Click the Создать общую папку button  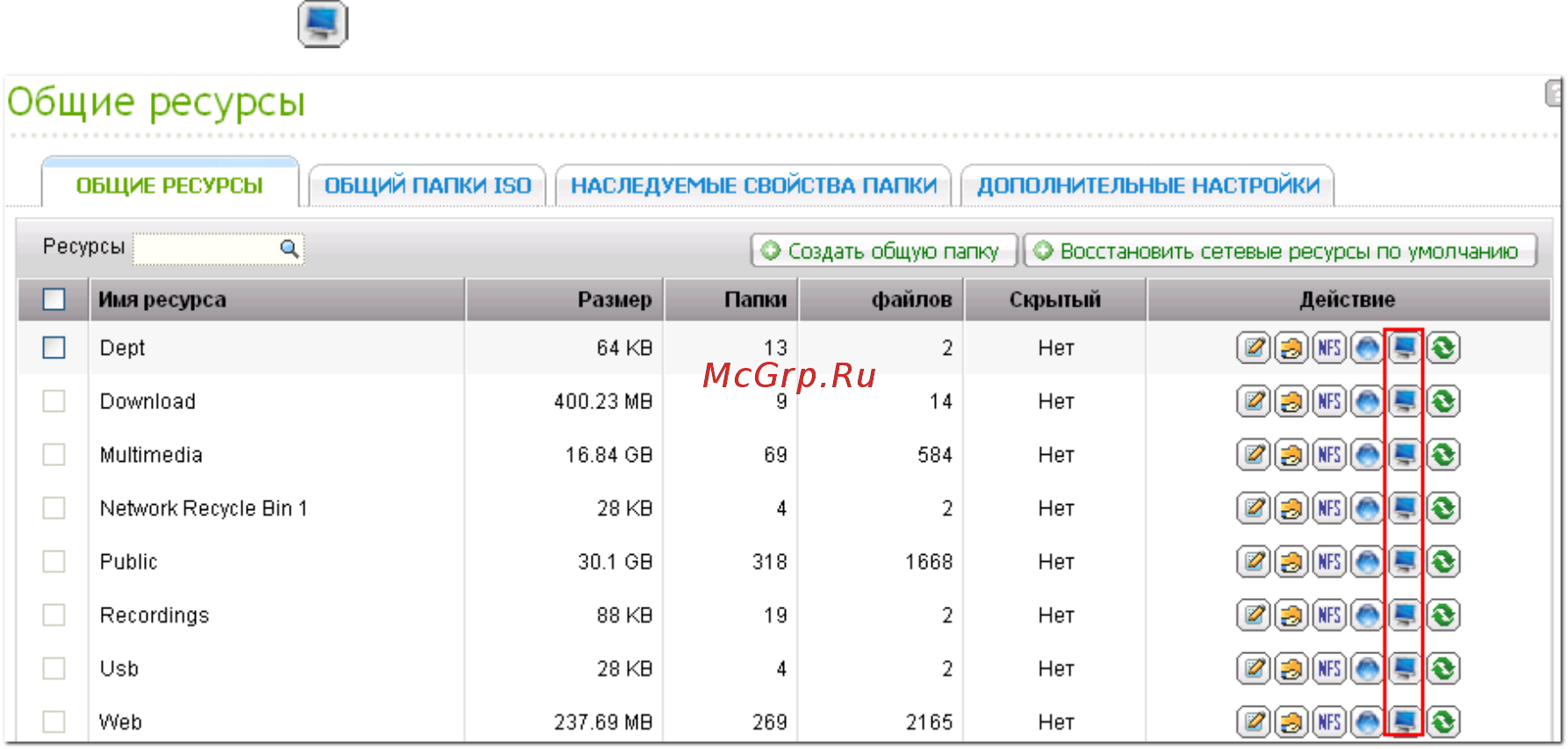(x=883, y=250)
